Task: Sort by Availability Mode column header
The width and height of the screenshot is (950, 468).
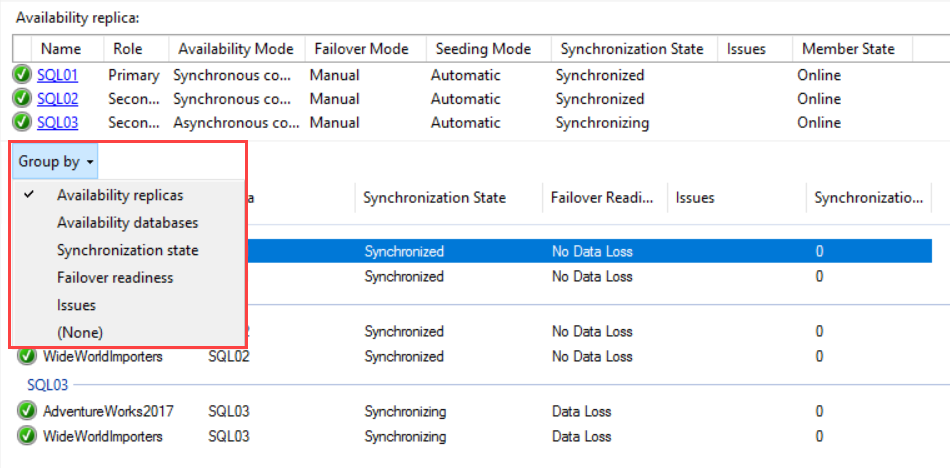Action: [236, 48]
